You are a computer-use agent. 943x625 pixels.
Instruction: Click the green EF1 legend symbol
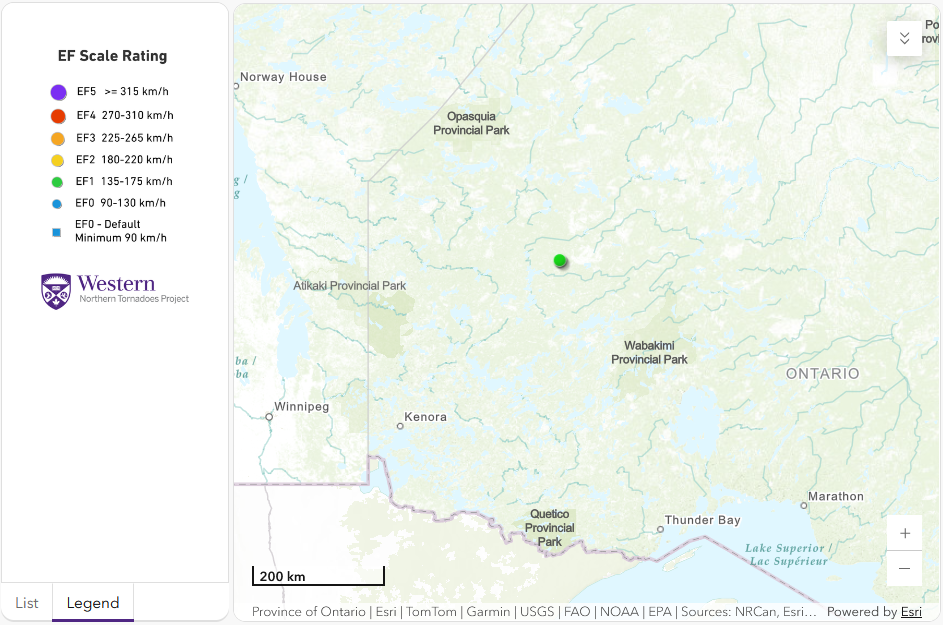click(57, 182)
